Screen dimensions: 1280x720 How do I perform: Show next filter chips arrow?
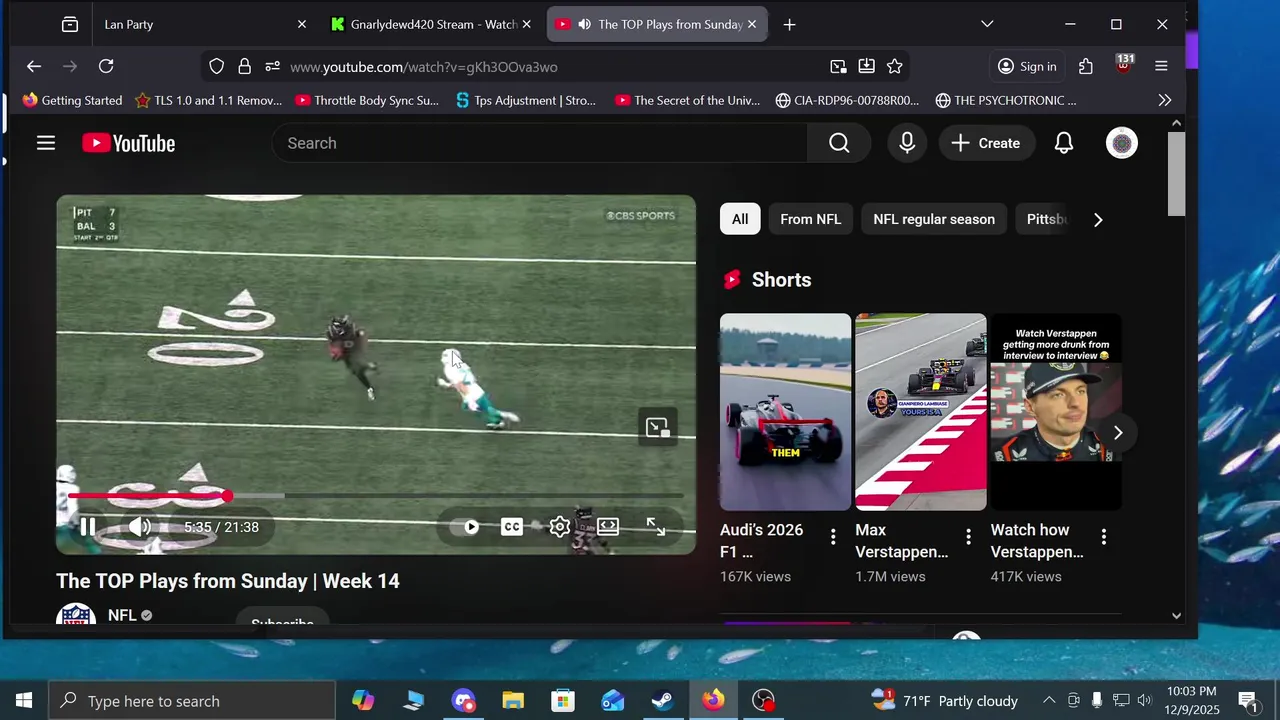1098,219
